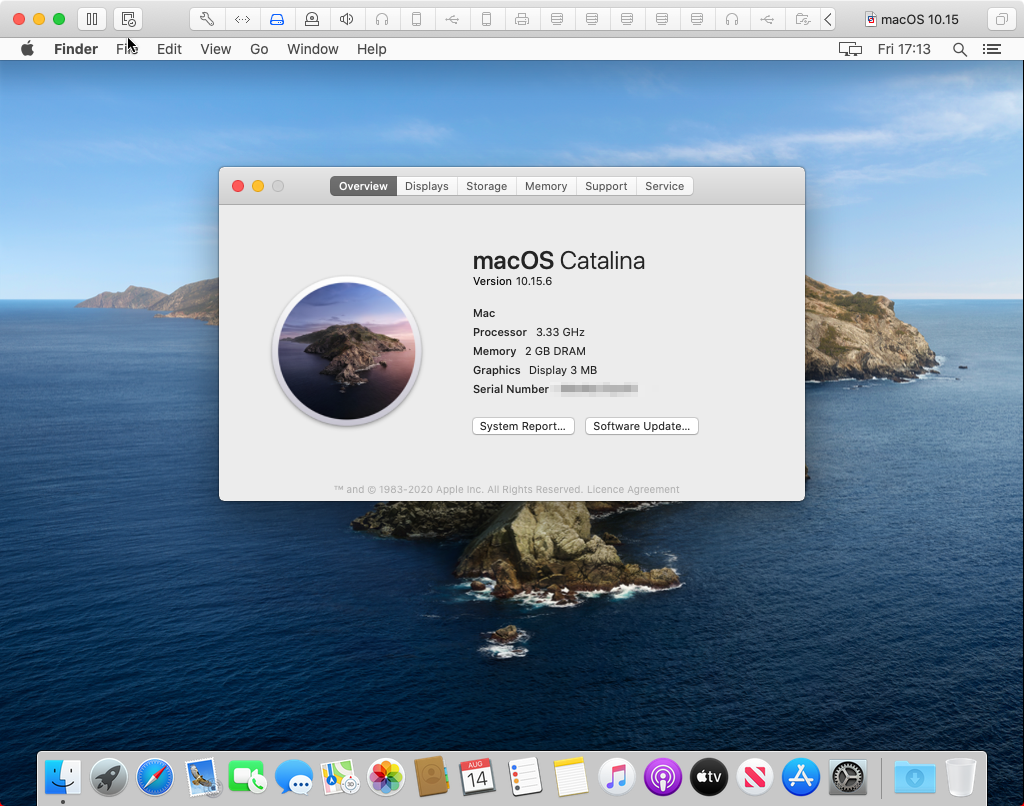Open the Trash from the Dock
This screenshot has width=1024, height=806.
pos(960,777)
